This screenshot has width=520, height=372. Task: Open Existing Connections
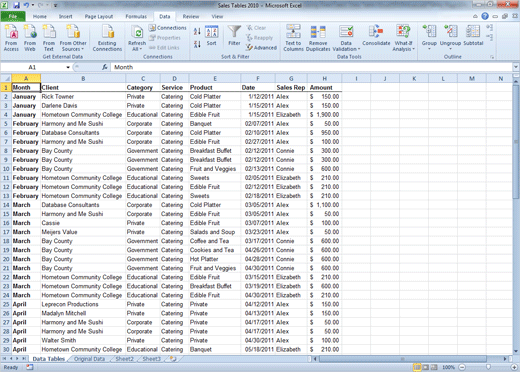coord(107,38)
